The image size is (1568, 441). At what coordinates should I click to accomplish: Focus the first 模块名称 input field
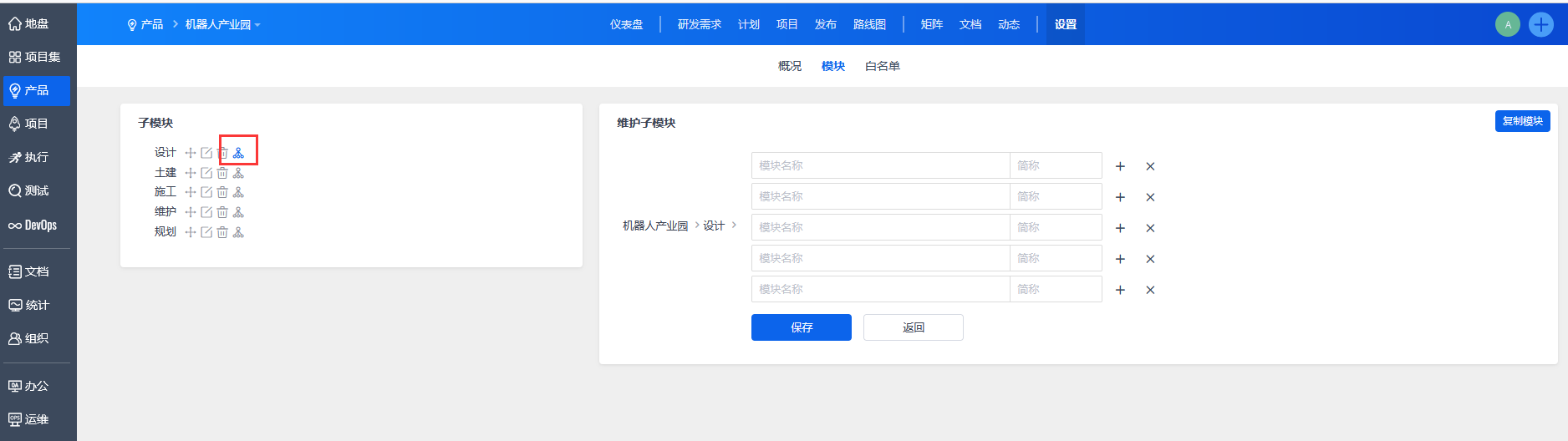click(x=879, y=165)
